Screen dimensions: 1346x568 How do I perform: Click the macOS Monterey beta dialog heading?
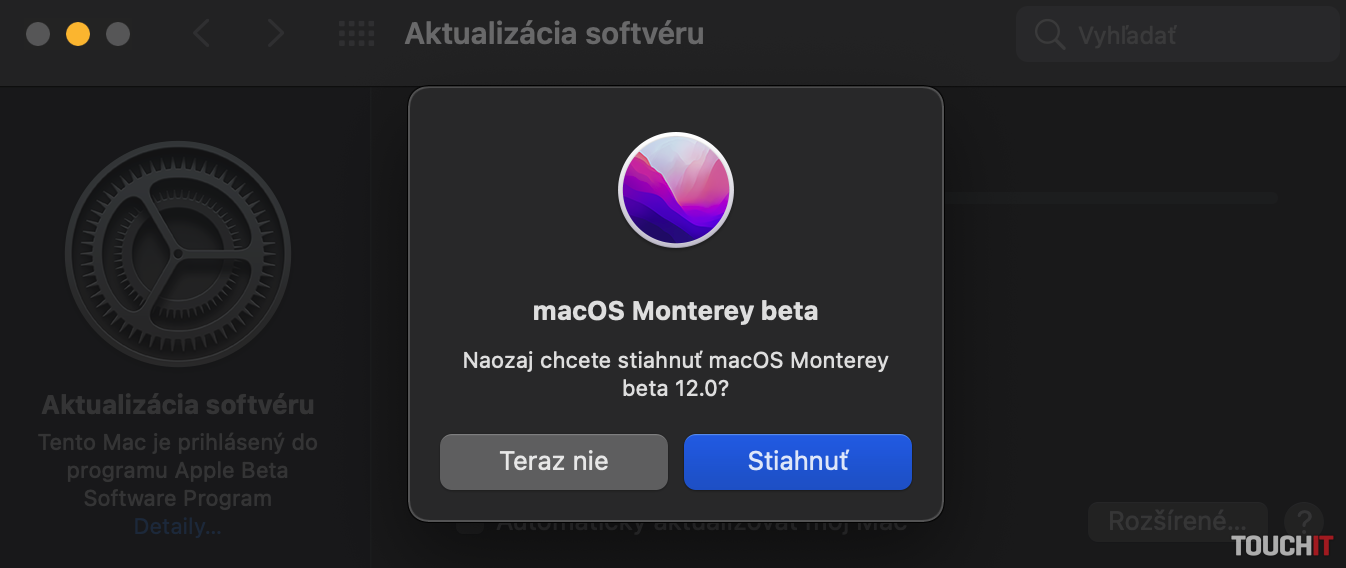click(x=675, y=311)
